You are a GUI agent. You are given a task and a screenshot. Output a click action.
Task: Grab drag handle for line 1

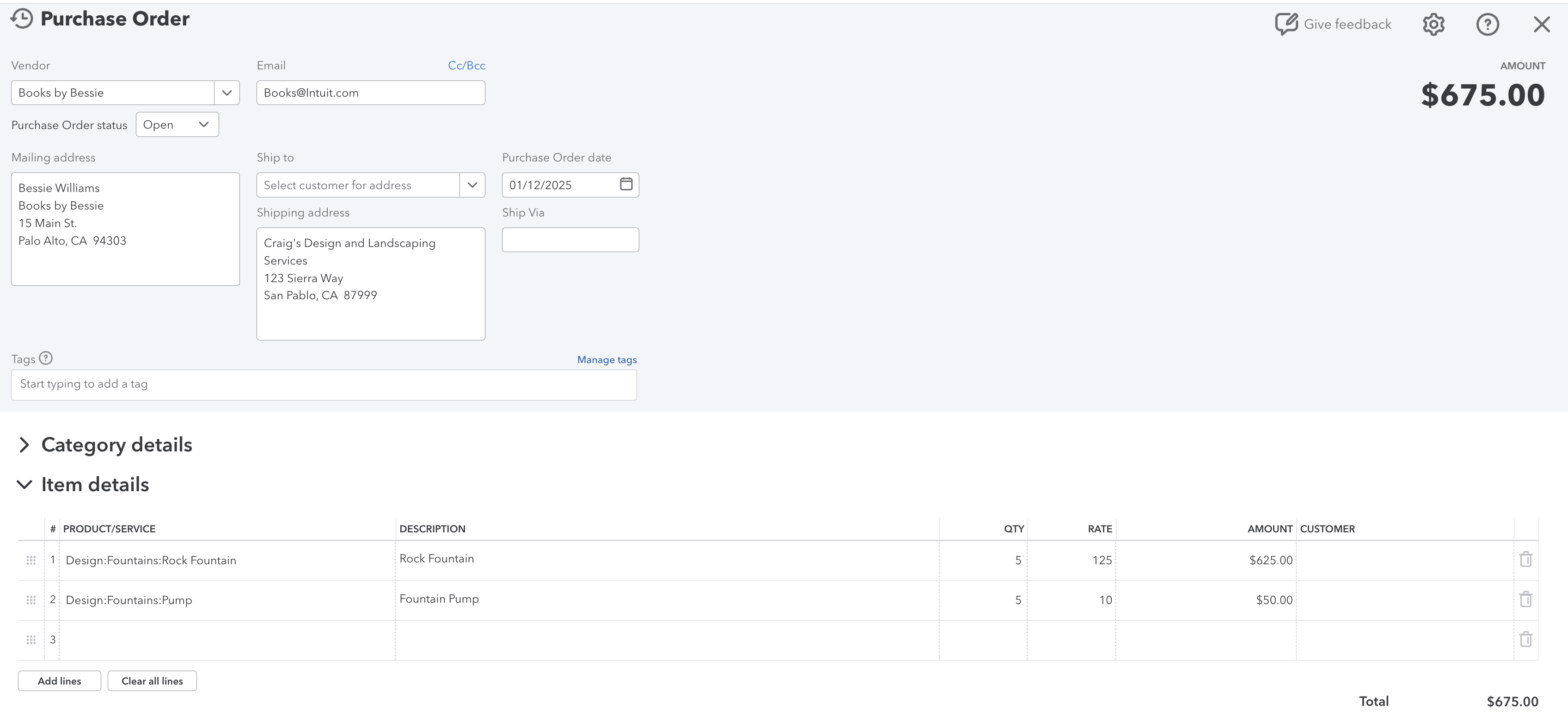tap(31, 561)
